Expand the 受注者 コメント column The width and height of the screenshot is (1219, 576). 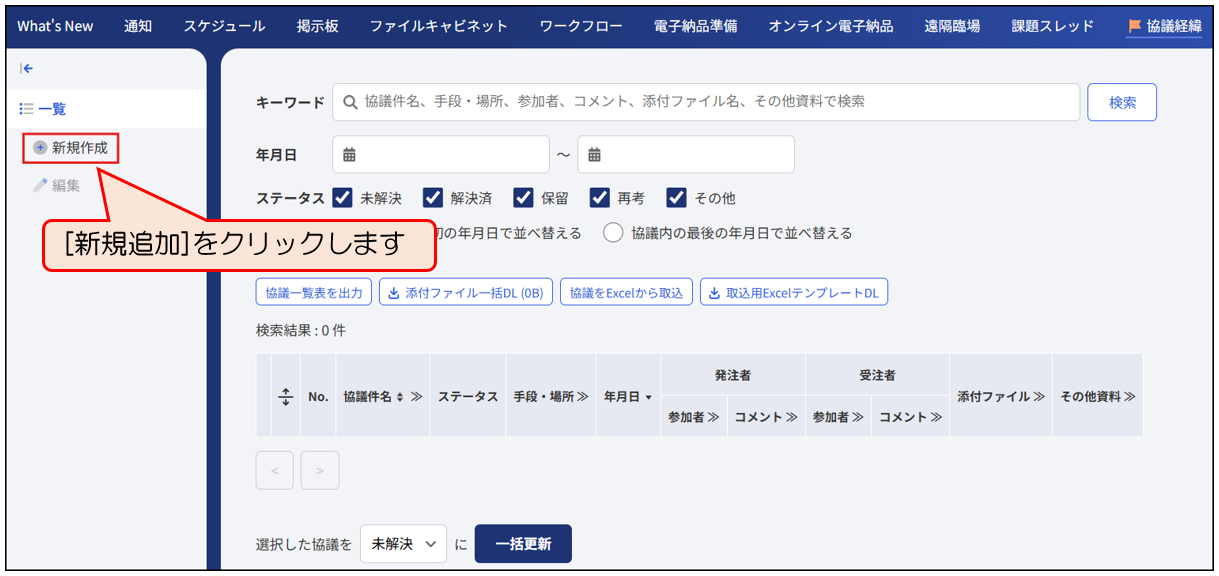pyautogui.click(x=937, y=417)
